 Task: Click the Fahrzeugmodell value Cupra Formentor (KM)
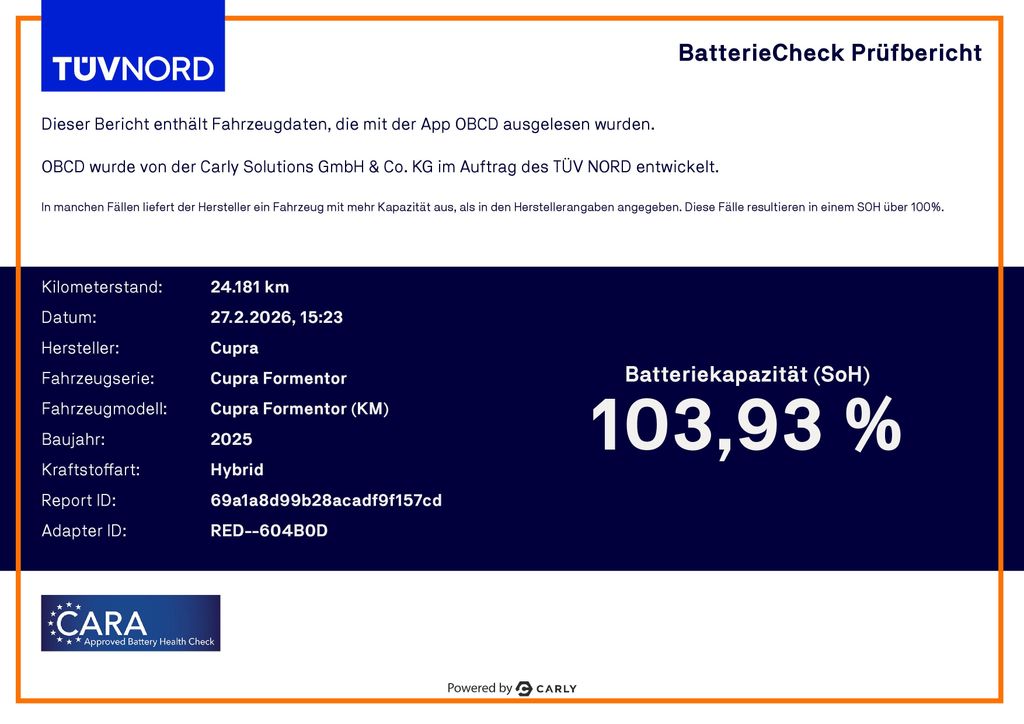click(x=299, y=409)
